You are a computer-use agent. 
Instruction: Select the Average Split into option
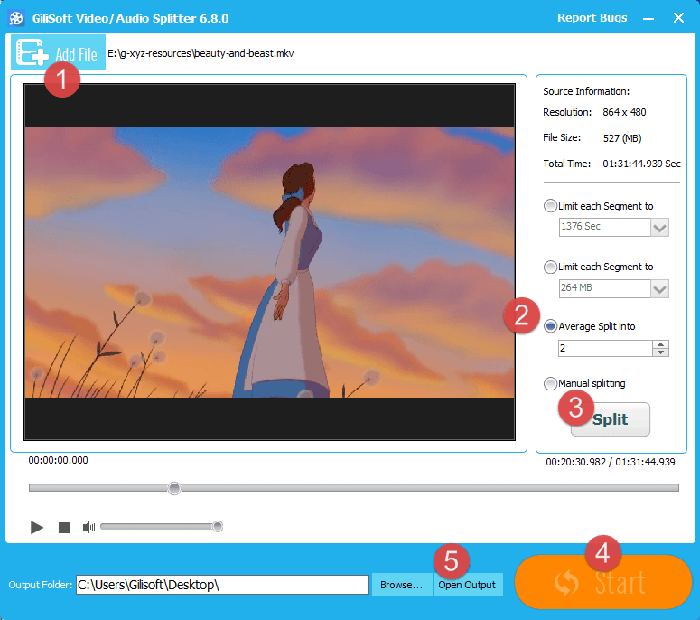click(x=550, y=326)
